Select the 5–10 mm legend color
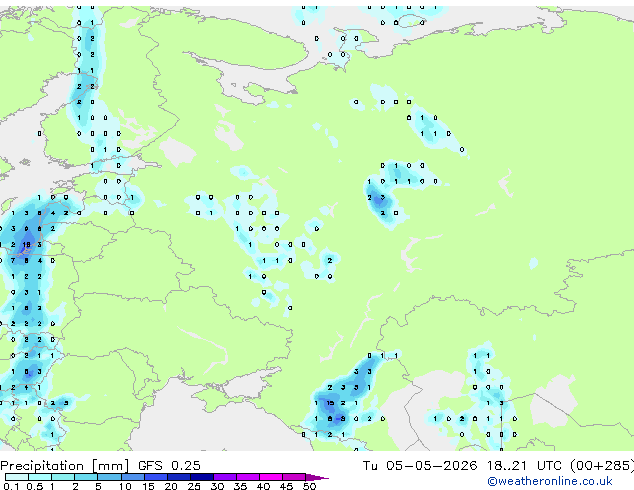634x490 pixels. pos(109,477)
